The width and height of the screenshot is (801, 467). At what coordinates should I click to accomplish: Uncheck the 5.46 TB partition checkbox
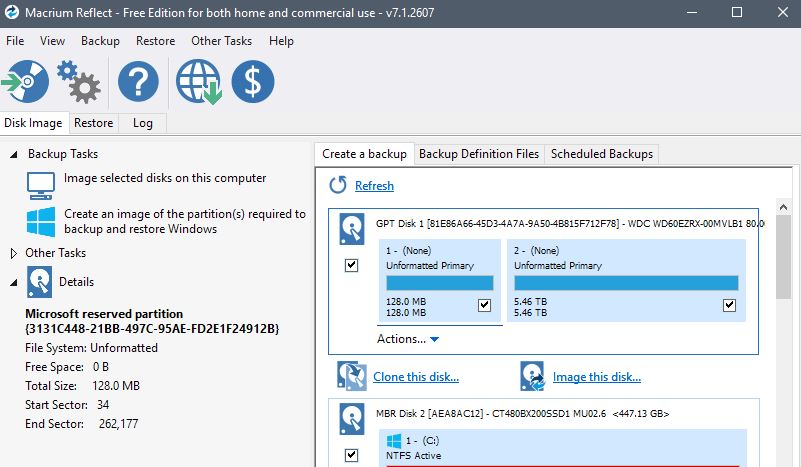coord(729,305)
